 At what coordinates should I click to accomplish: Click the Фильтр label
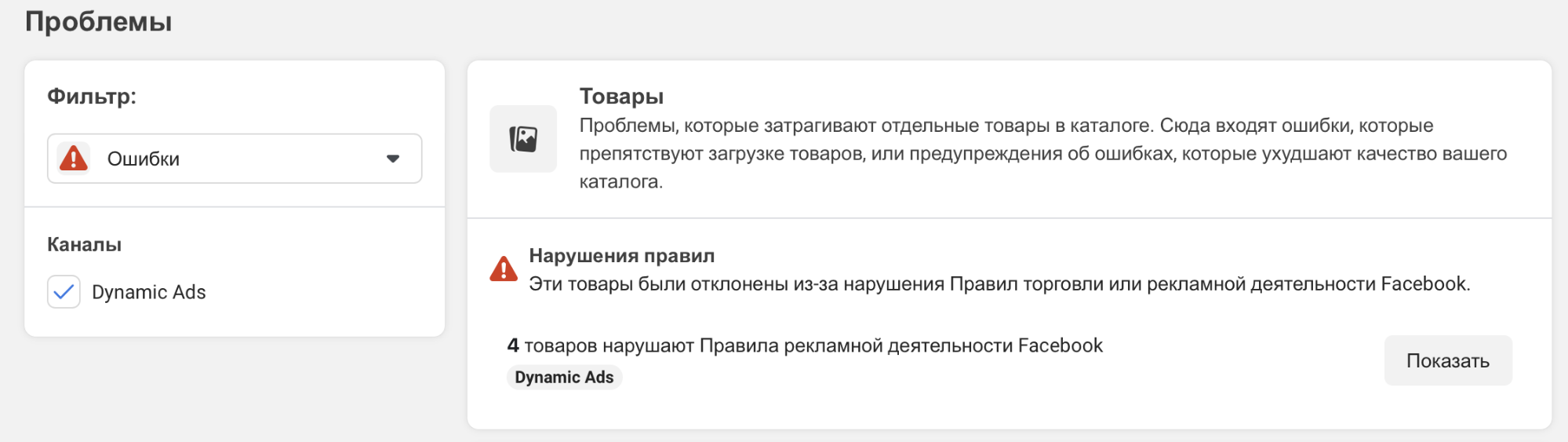pyautogui.click(x=92, y=96)
